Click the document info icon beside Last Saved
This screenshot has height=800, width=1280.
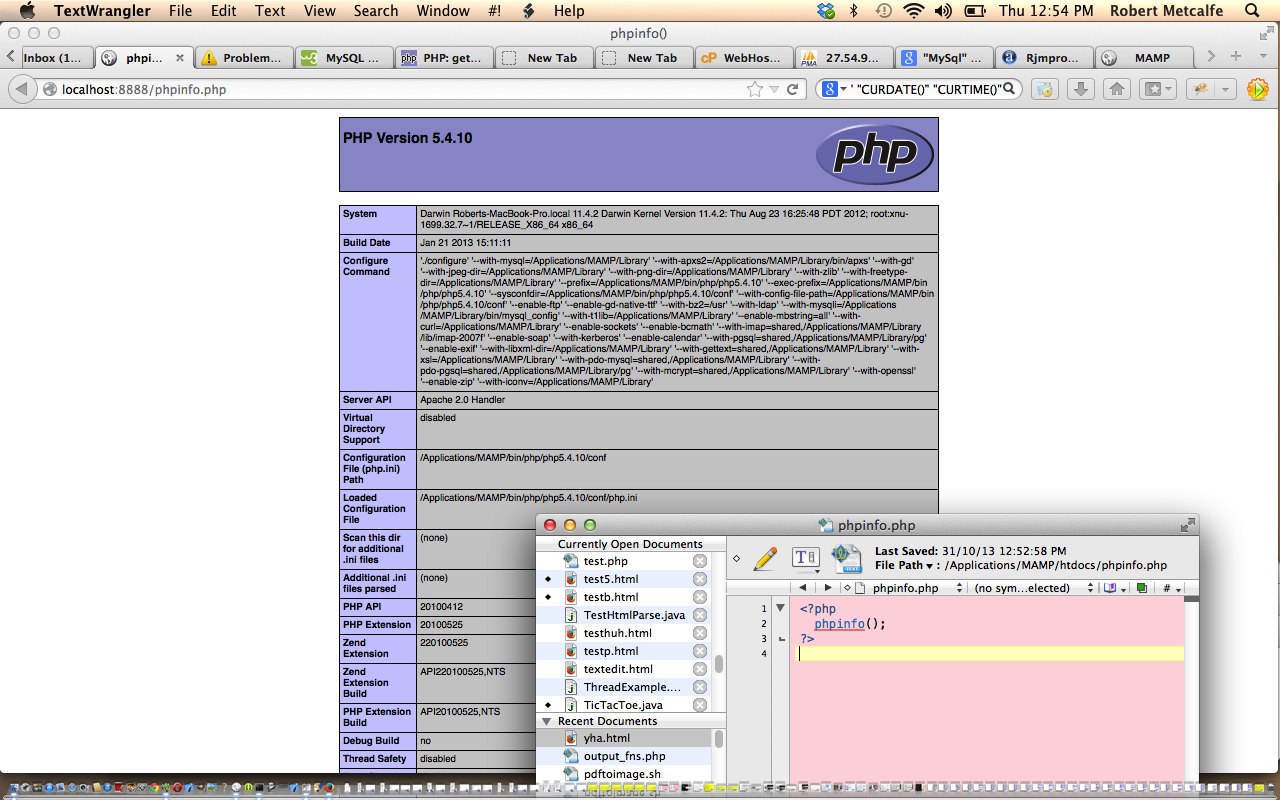(847, 558)
